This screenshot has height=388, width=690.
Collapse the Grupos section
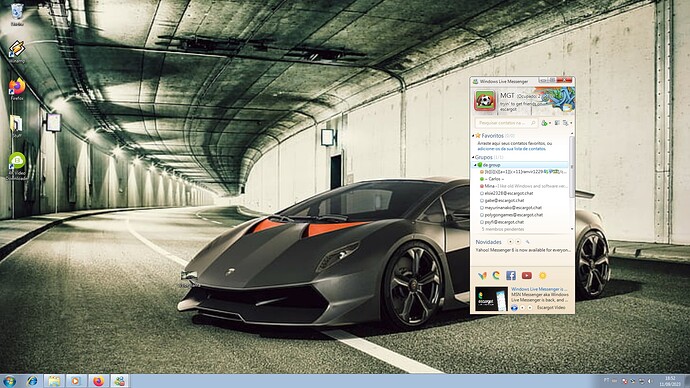pyautogui.click(x=474, y=157)
